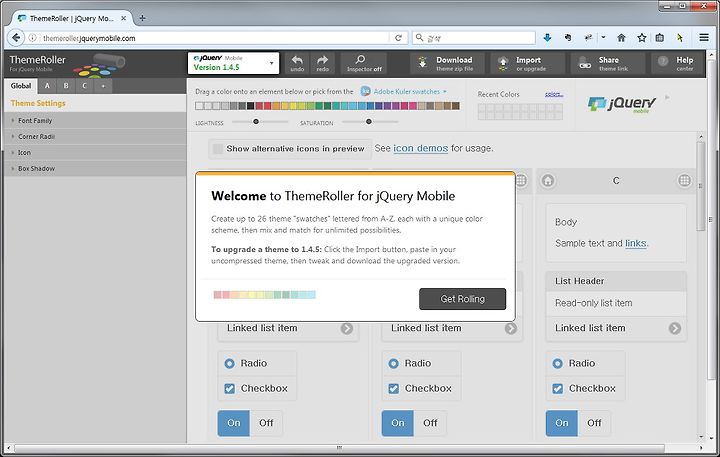Click the Lightness slider handle
The height and width of the screenshot is (457, 720).
[x=256, y=122]
